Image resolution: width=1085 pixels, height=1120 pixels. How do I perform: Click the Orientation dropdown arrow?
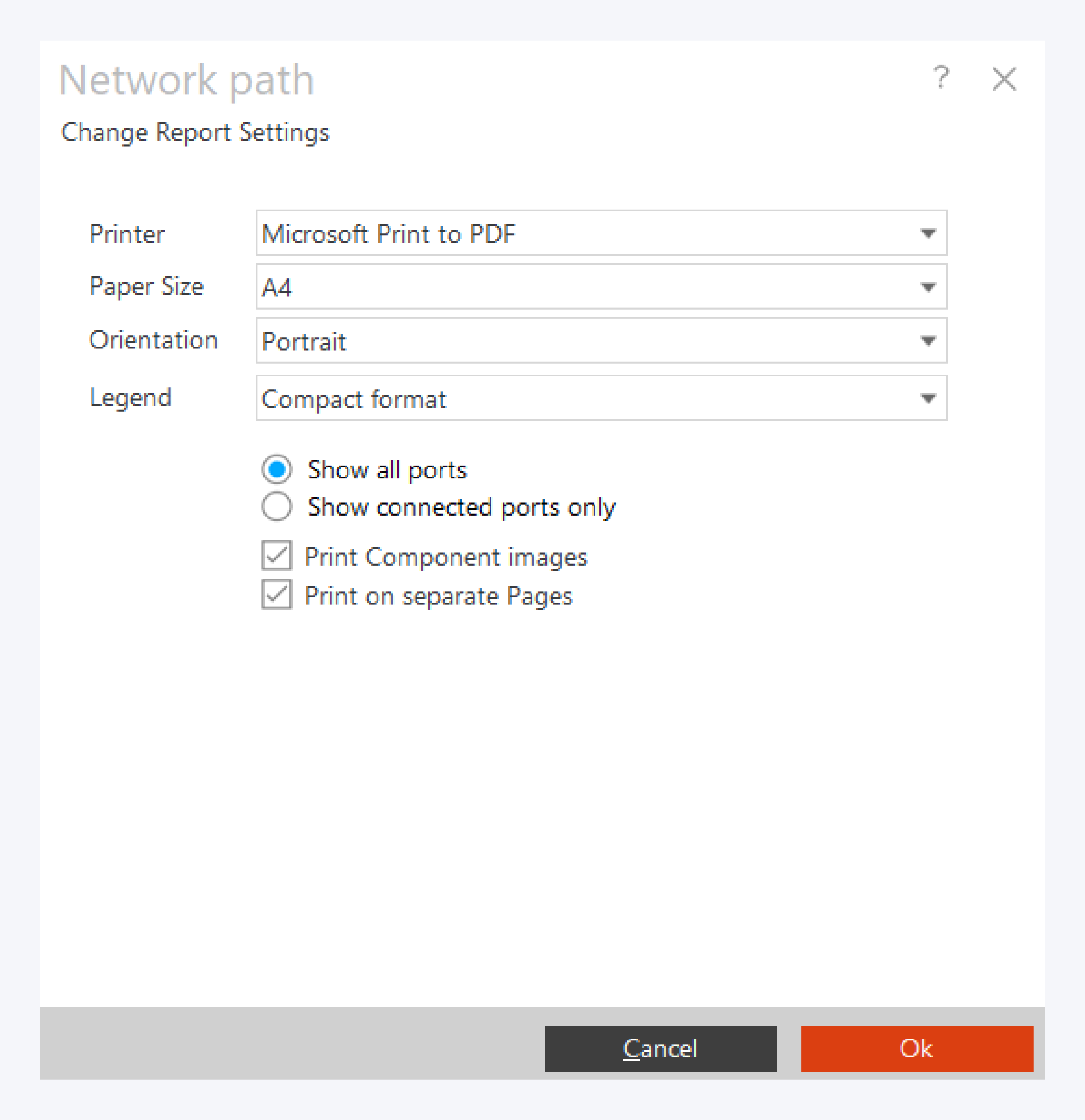928,341
